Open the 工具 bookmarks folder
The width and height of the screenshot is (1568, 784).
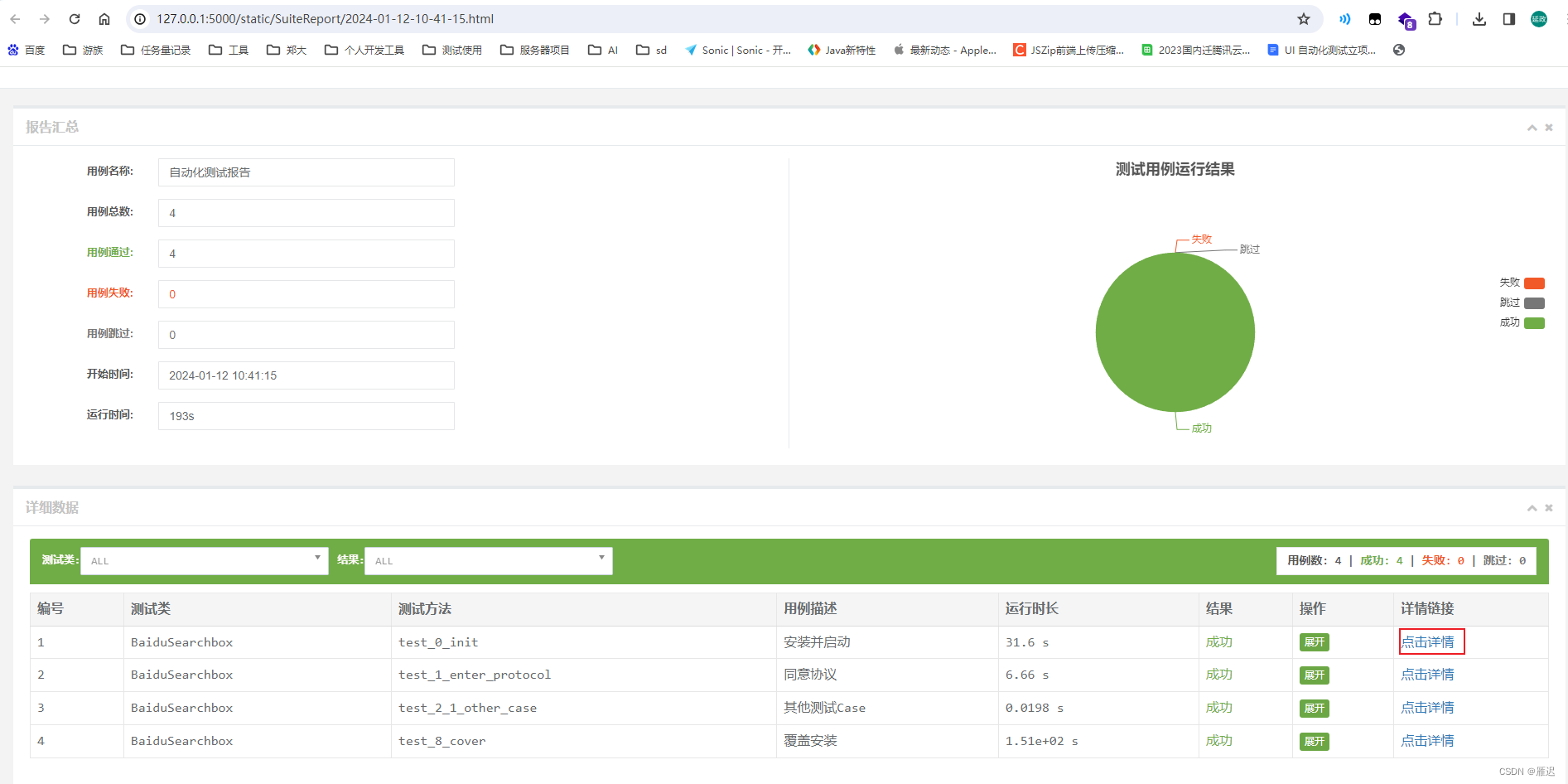point(229,51)
